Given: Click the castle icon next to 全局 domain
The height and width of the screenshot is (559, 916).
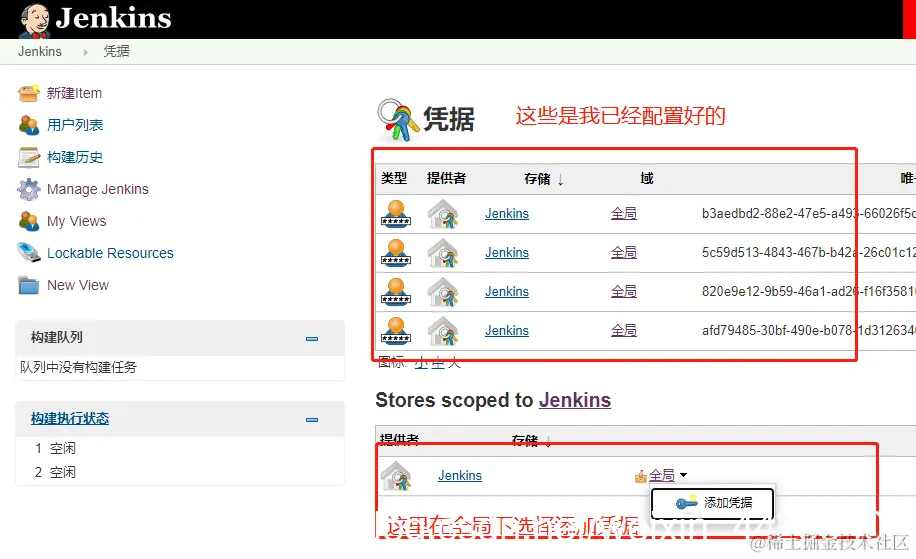Looking at the screenshot, I should pyautogui.click(x=641, y=477).
